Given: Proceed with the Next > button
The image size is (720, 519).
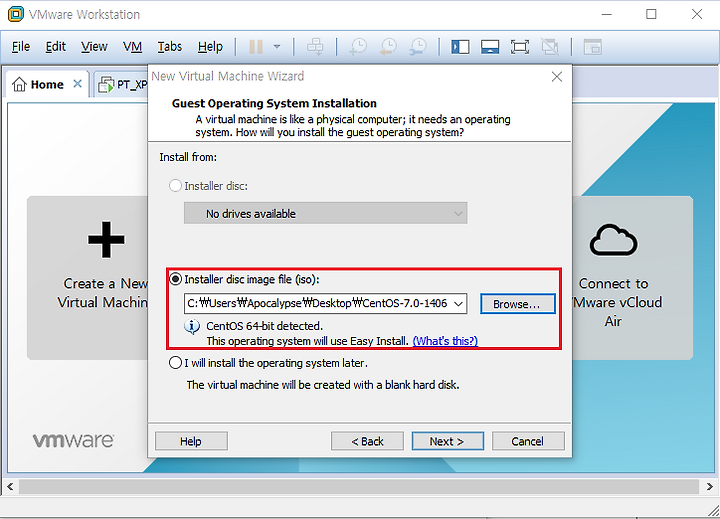Looking at the screenshot, I should pyautogui.click(x=448, y=441).
